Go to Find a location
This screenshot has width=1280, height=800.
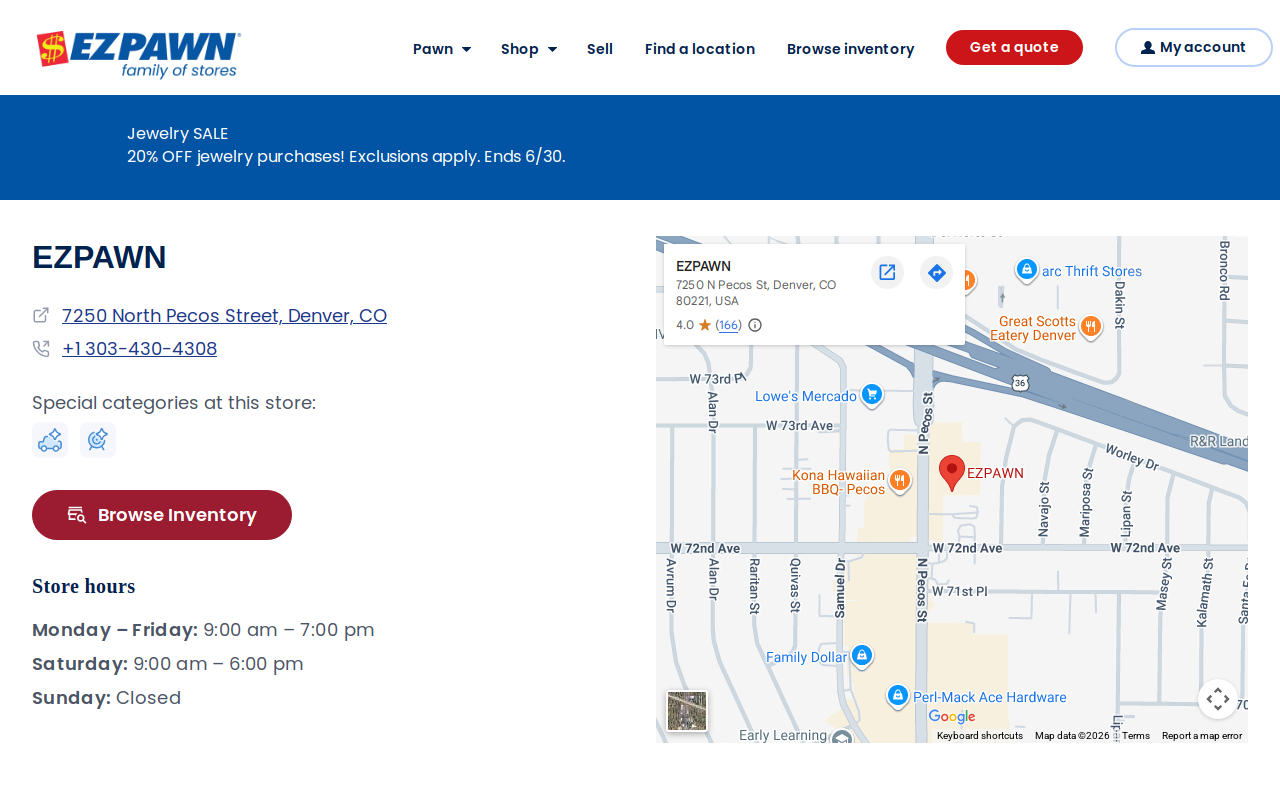[700, 49]
